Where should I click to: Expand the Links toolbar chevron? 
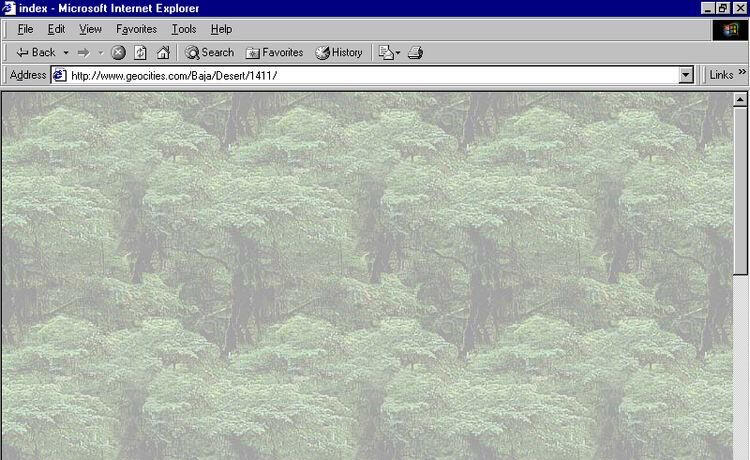click(742, 72)
